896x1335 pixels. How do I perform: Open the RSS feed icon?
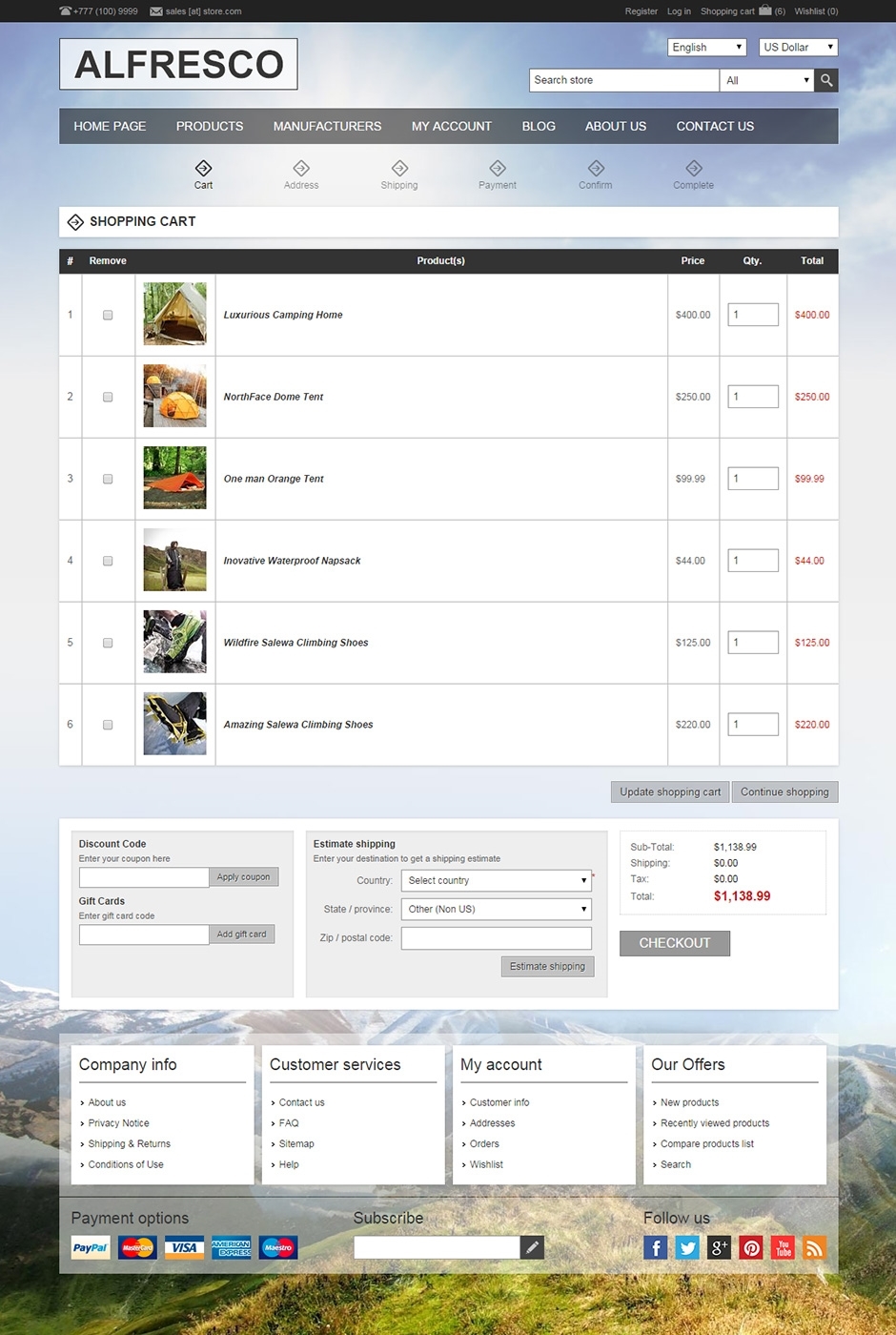tap(815, 1247)
